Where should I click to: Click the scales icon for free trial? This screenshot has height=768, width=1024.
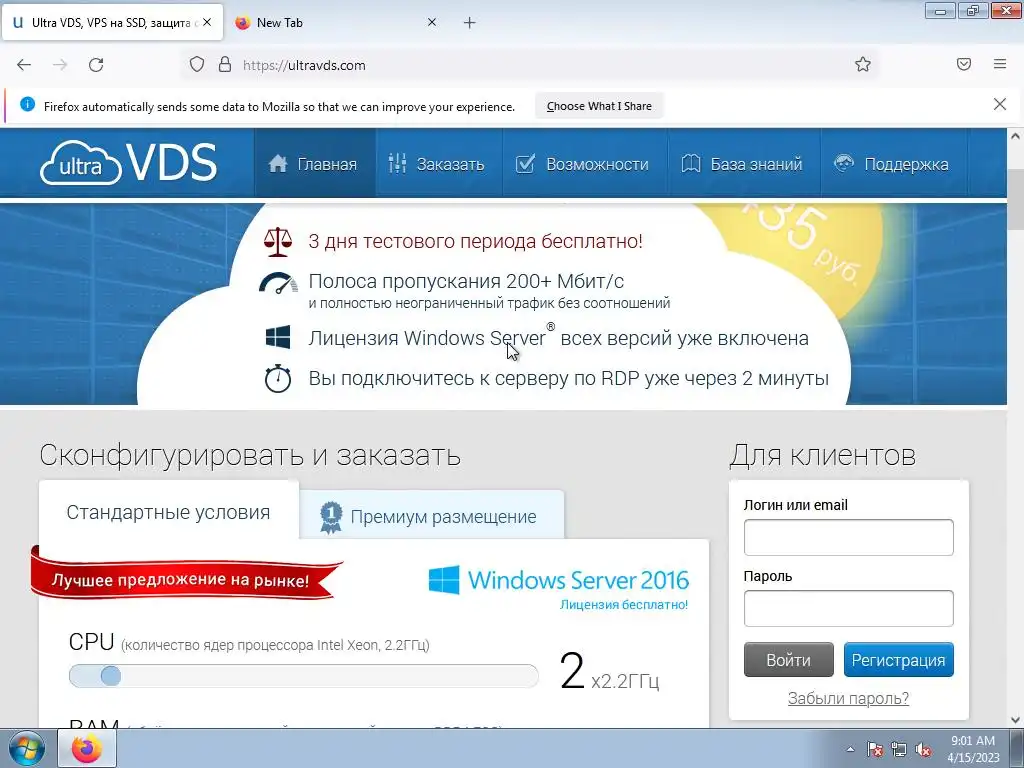click(x=278, y=242)
